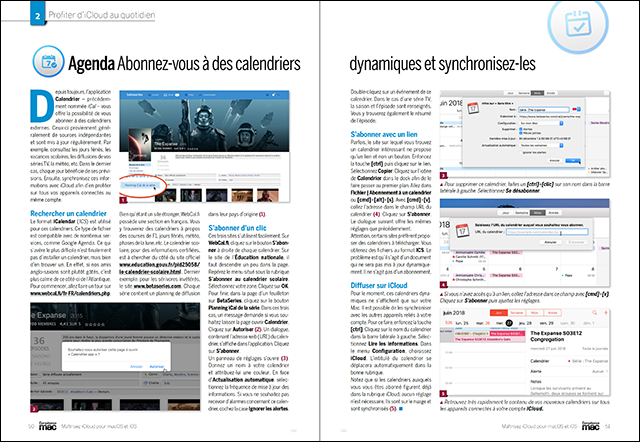Open the Anniversaire Chris event on day 5

click(470, 275)
